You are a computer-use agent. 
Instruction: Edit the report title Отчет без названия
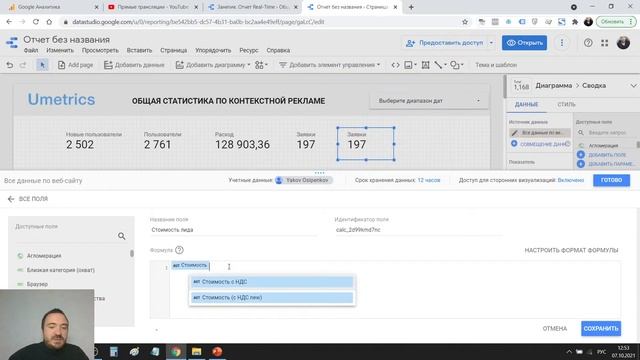(x=67, y=40)
